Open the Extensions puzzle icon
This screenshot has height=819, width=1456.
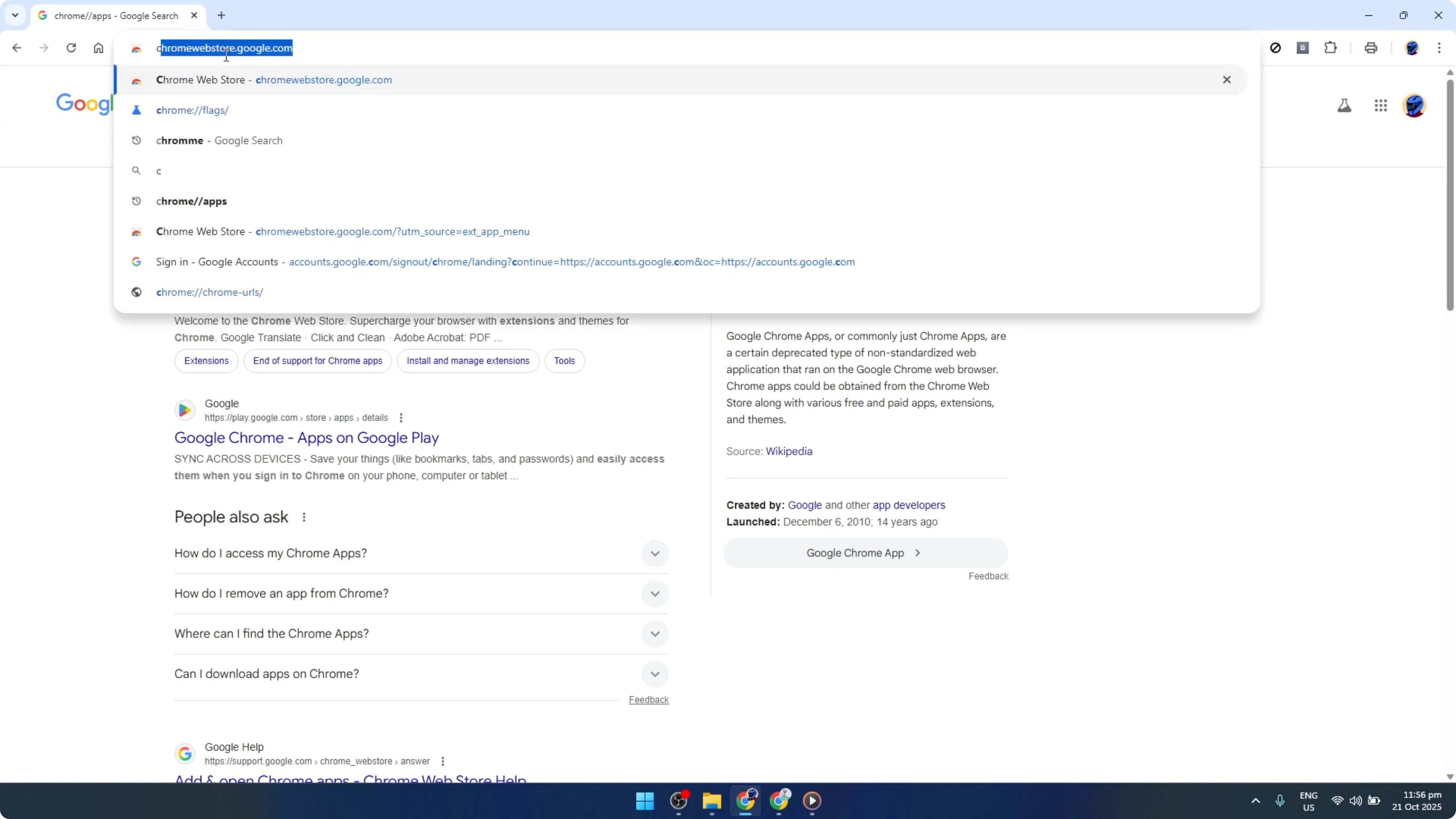point(1331,48)
